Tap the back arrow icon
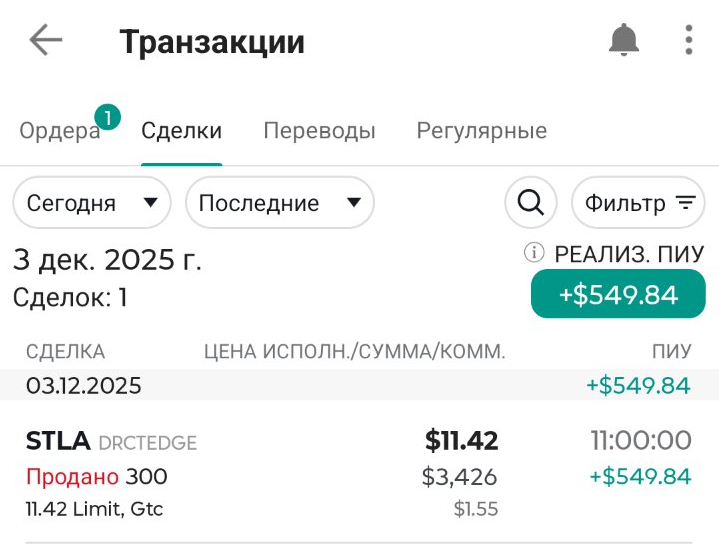This screenshot has width=719, height=545. tap(46, 41)
